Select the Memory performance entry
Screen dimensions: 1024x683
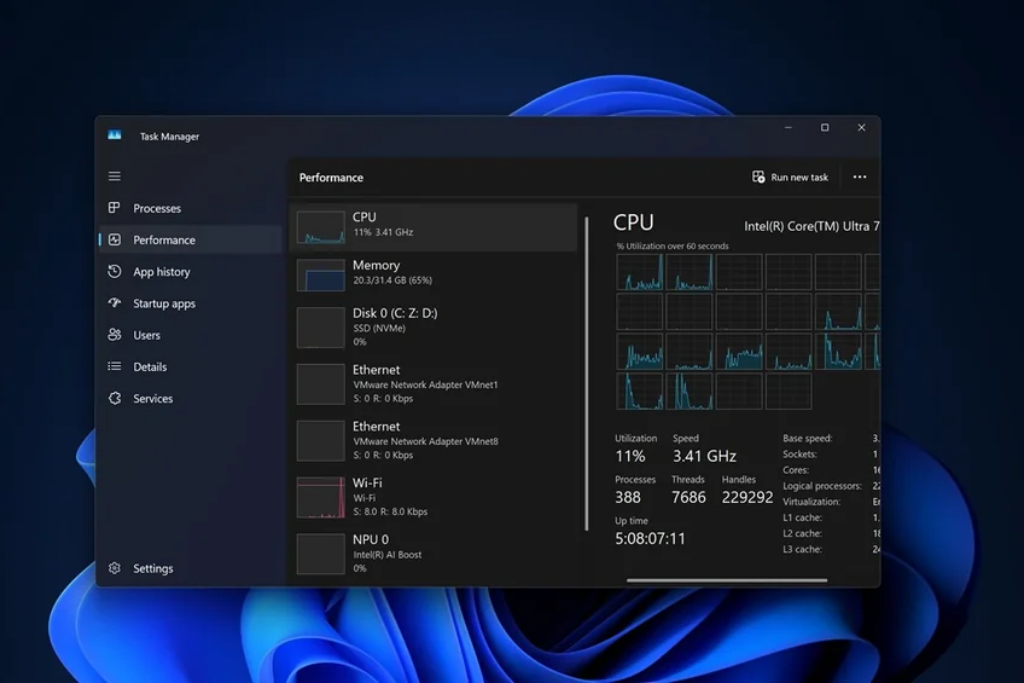pyautogui.click(x=432, y=273)
